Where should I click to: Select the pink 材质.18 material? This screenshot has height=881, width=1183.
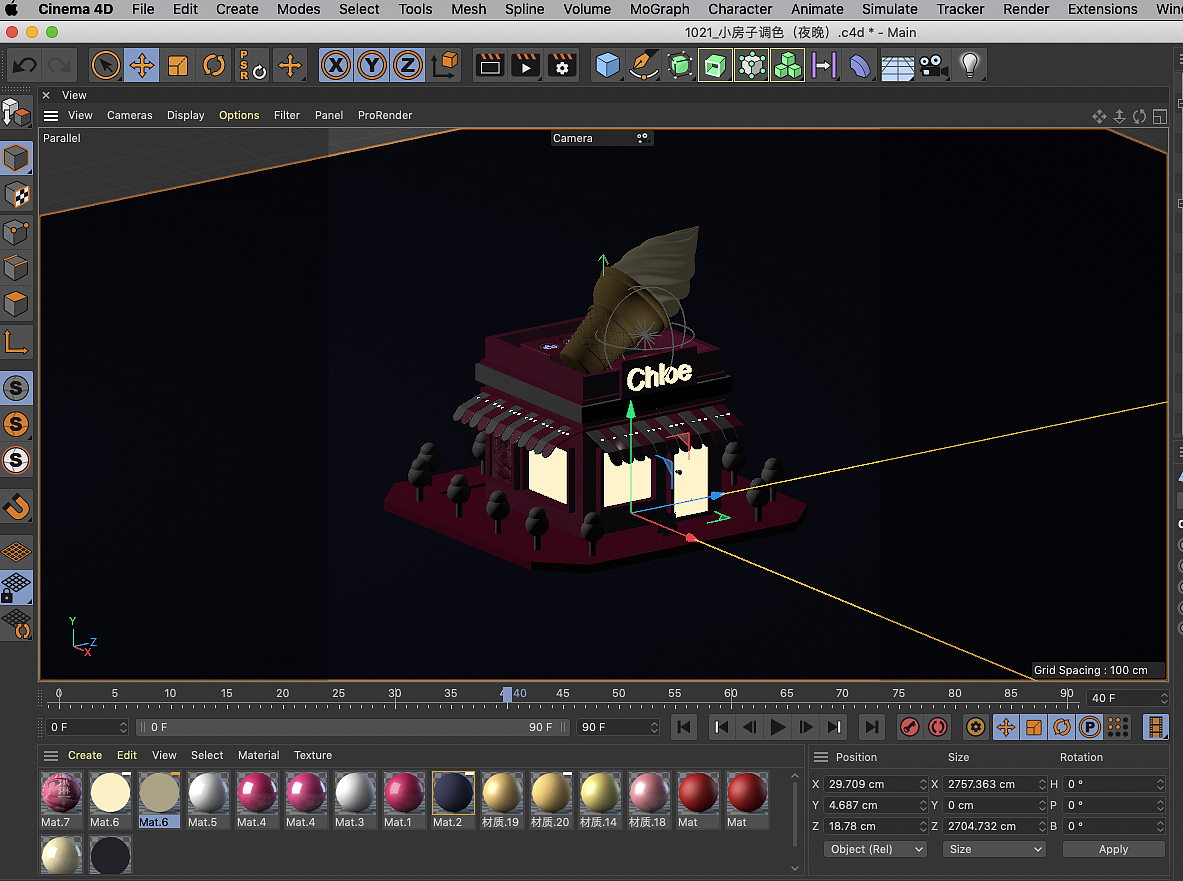tap(649, 800)
